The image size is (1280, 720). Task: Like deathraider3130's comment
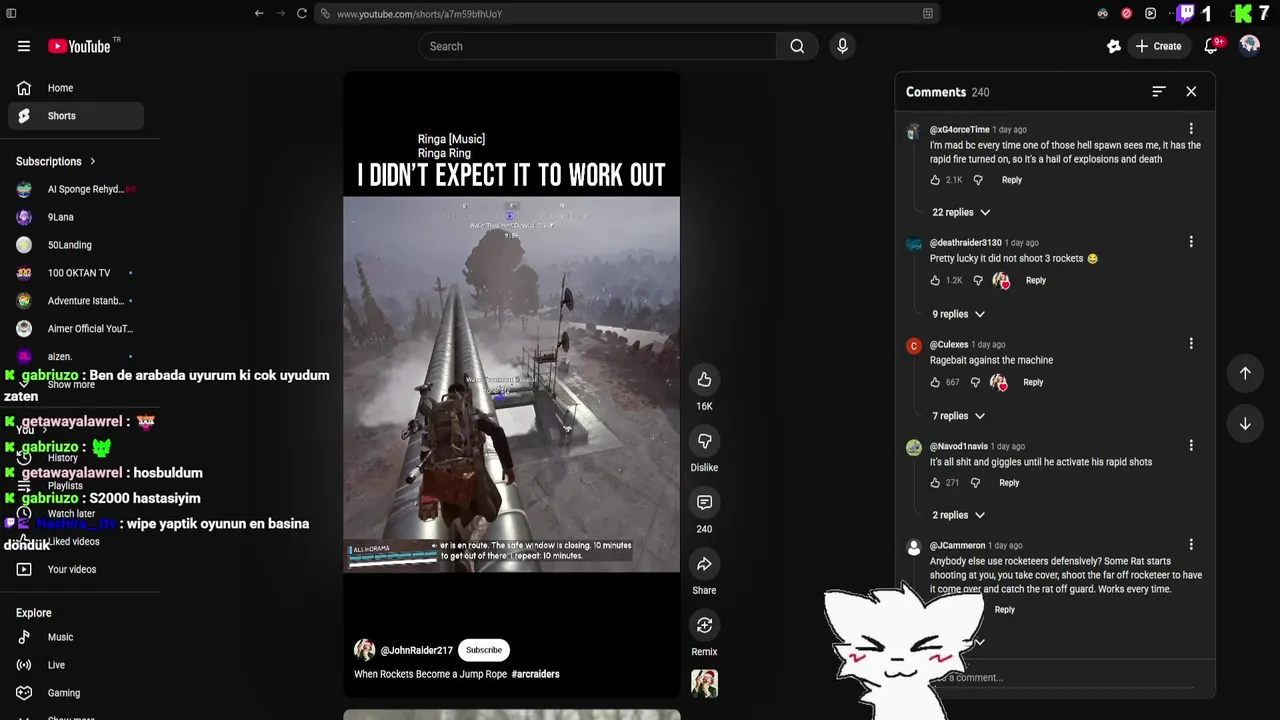coord(935,281)
